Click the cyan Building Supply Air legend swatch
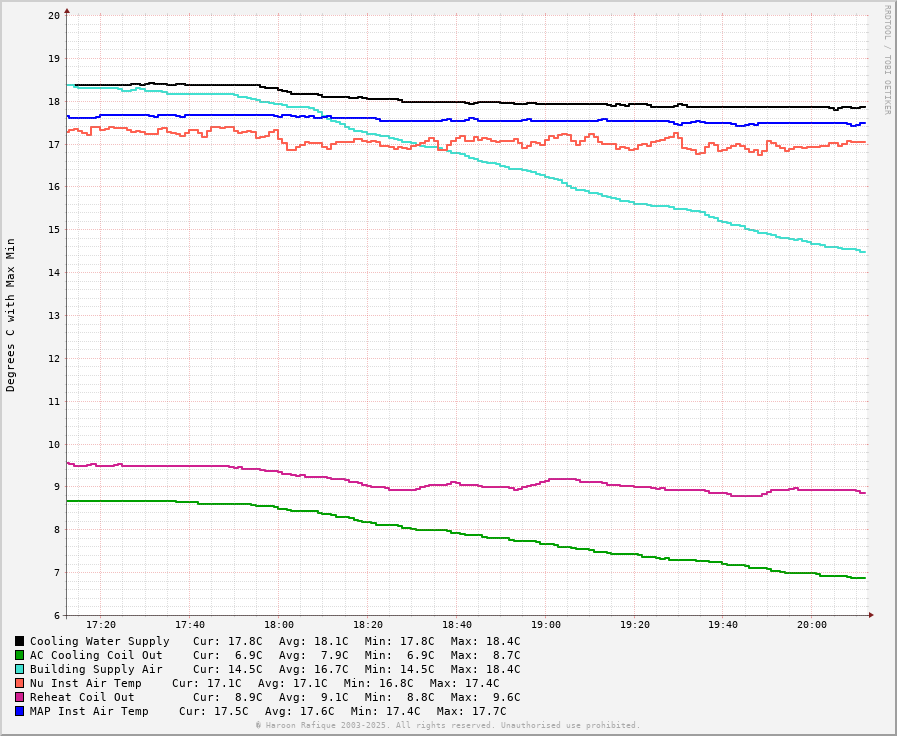 (19, 669)
